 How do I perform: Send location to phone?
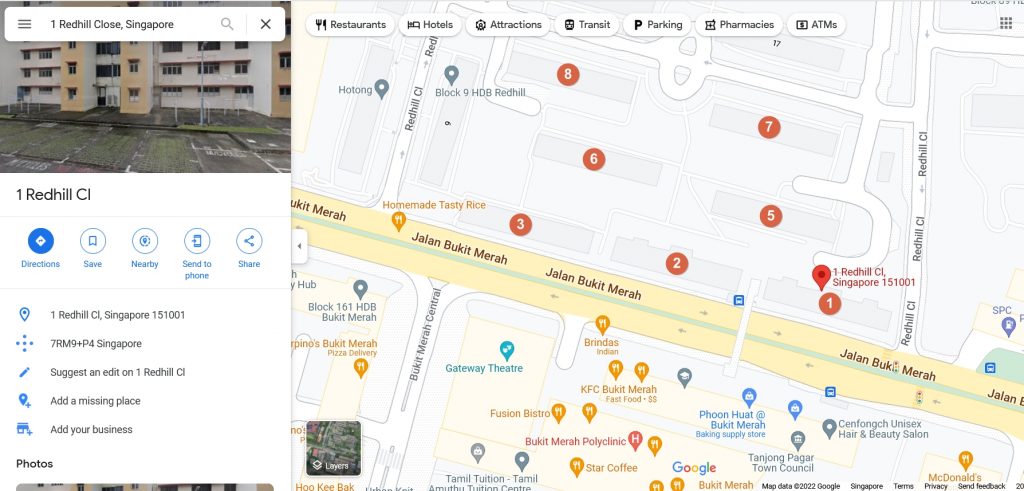click(197, 241)
